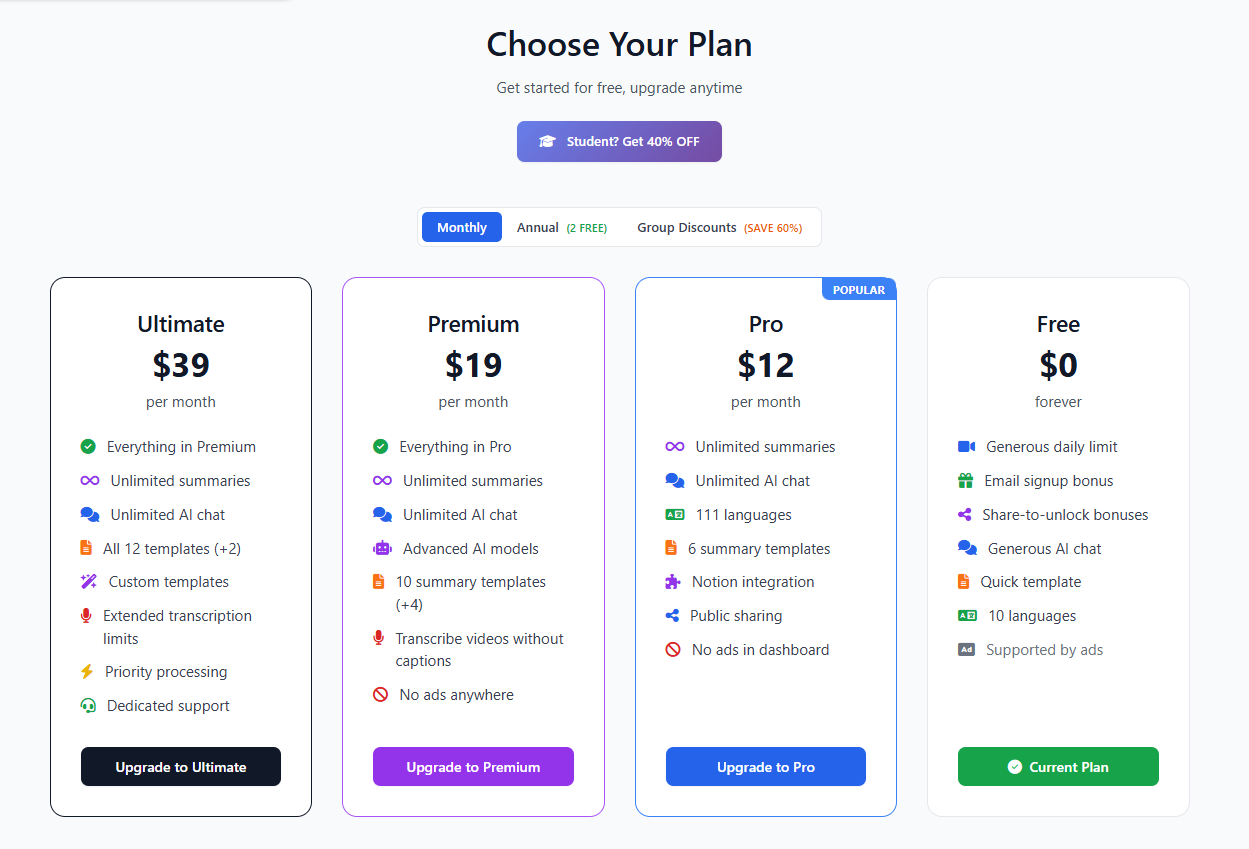Screen dimensions: 1249x849
Task: Click Upgrade to Ultimate
Action: [x=180, y=766]
